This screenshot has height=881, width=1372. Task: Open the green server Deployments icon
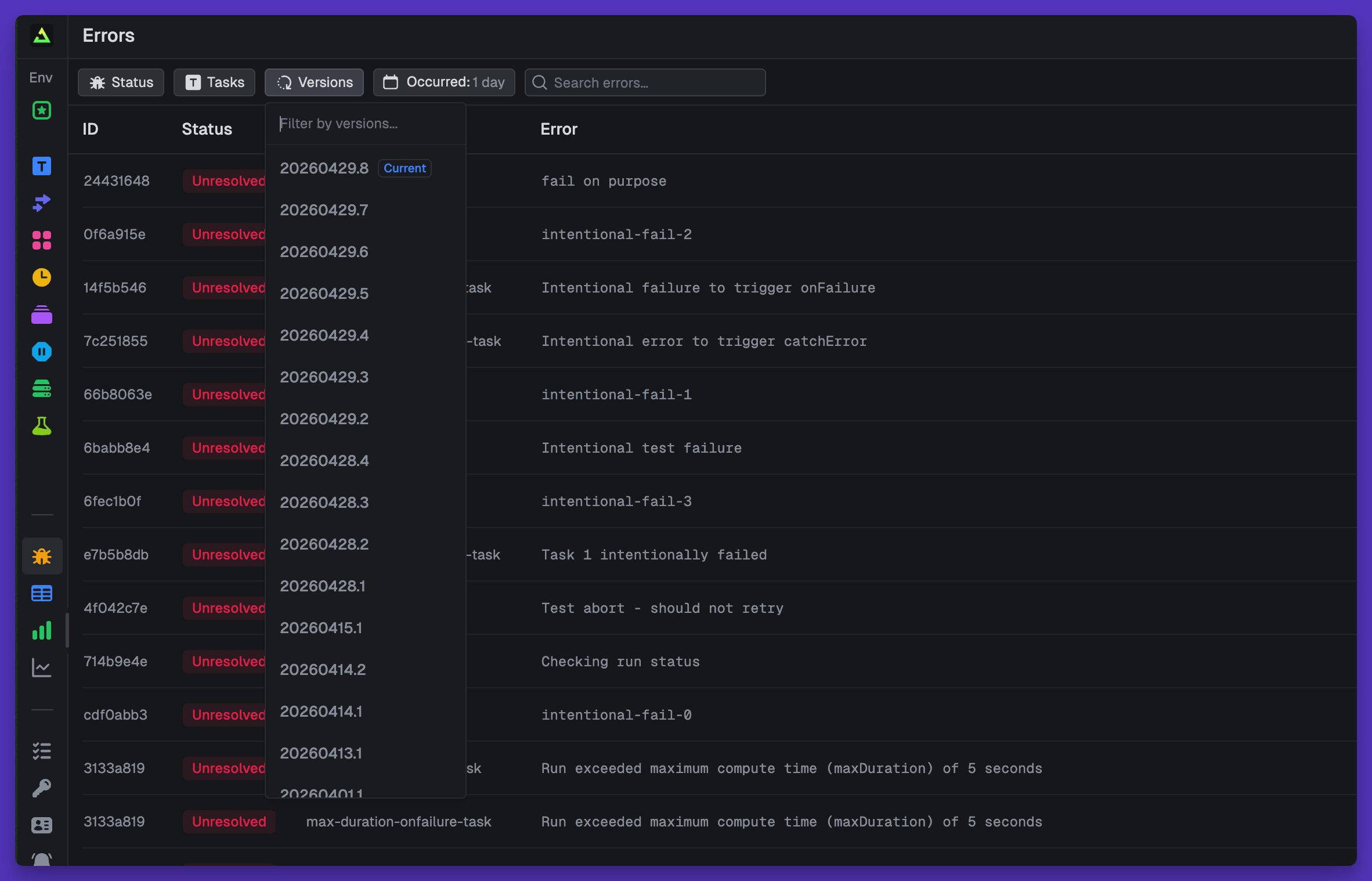point(41,389)
